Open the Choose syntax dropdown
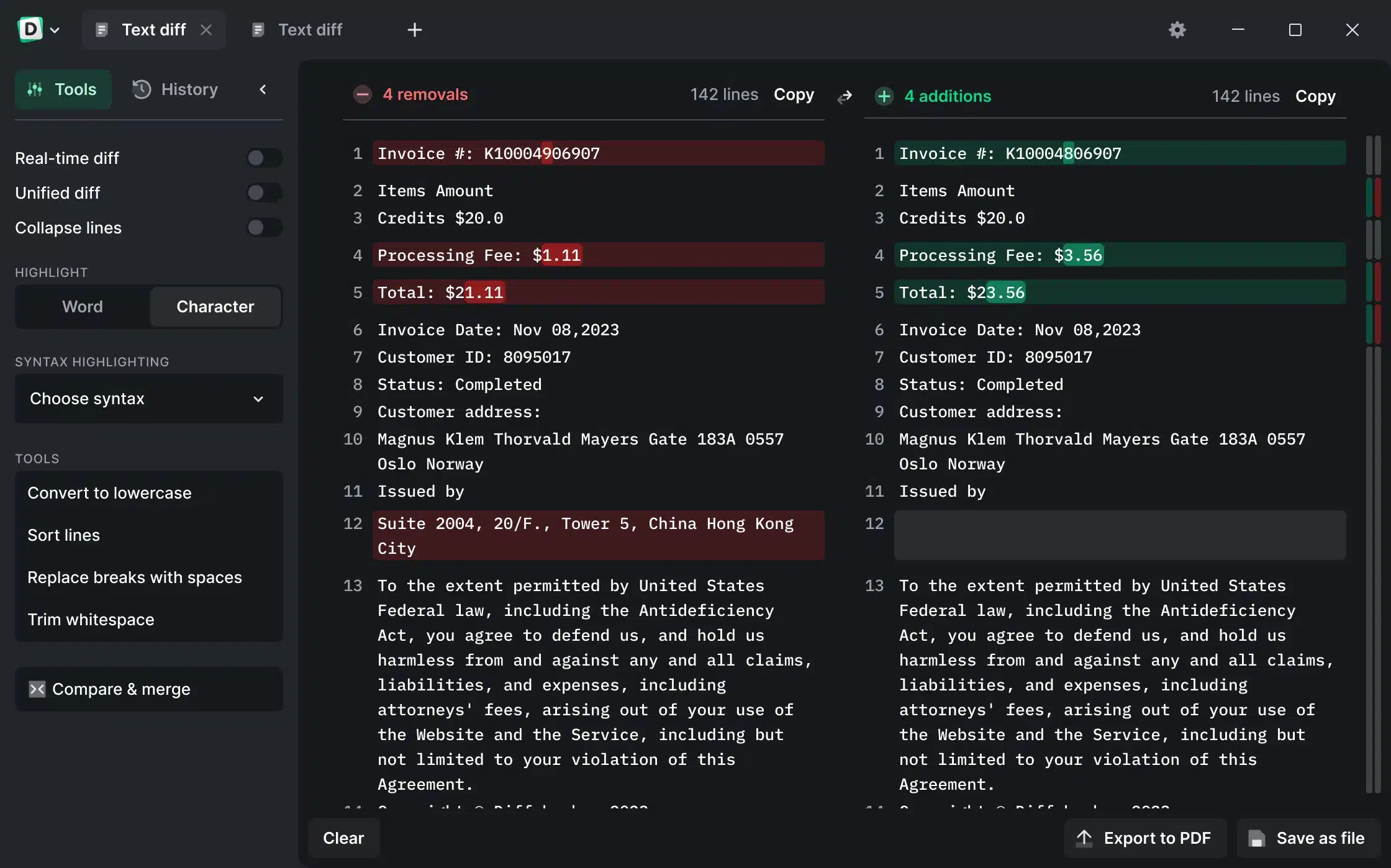Image resolution: width=1391 pixels, height=868 pixels. click(x=148, y=399)
